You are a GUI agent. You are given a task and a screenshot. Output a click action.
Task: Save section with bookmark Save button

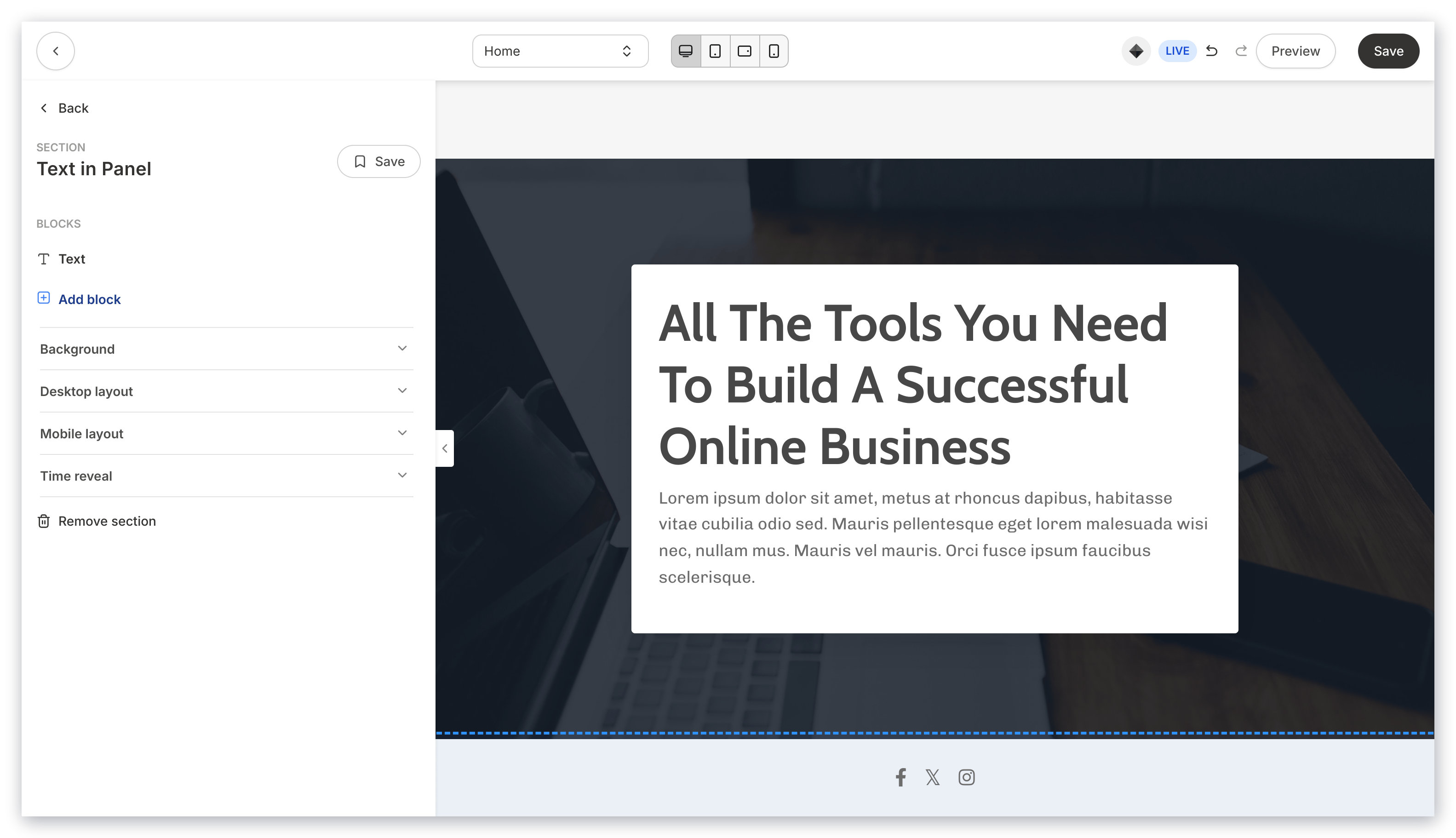coord(378,161)
